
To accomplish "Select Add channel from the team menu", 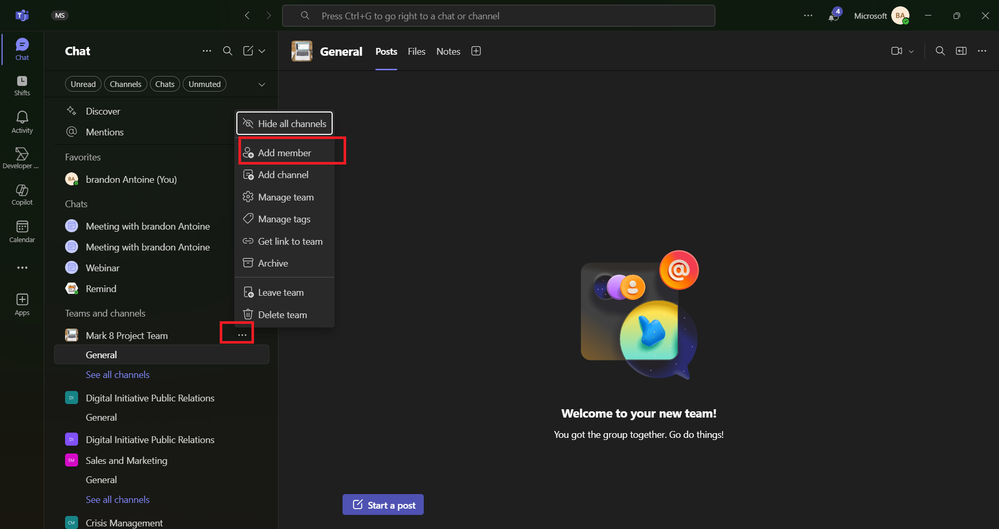I will (x=284, y=175).
